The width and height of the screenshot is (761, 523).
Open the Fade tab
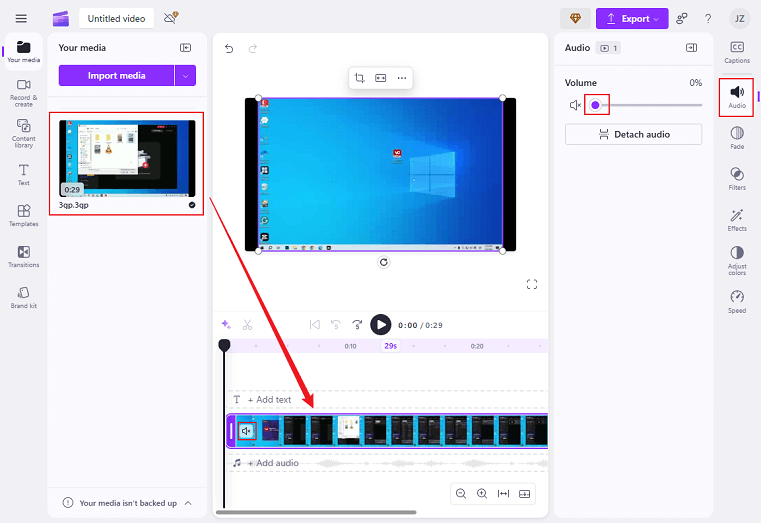(737, 138)
